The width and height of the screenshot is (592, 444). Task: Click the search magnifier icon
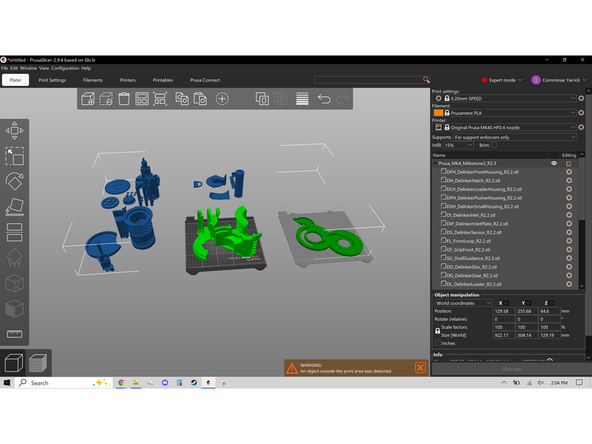(x=426, y=80)
